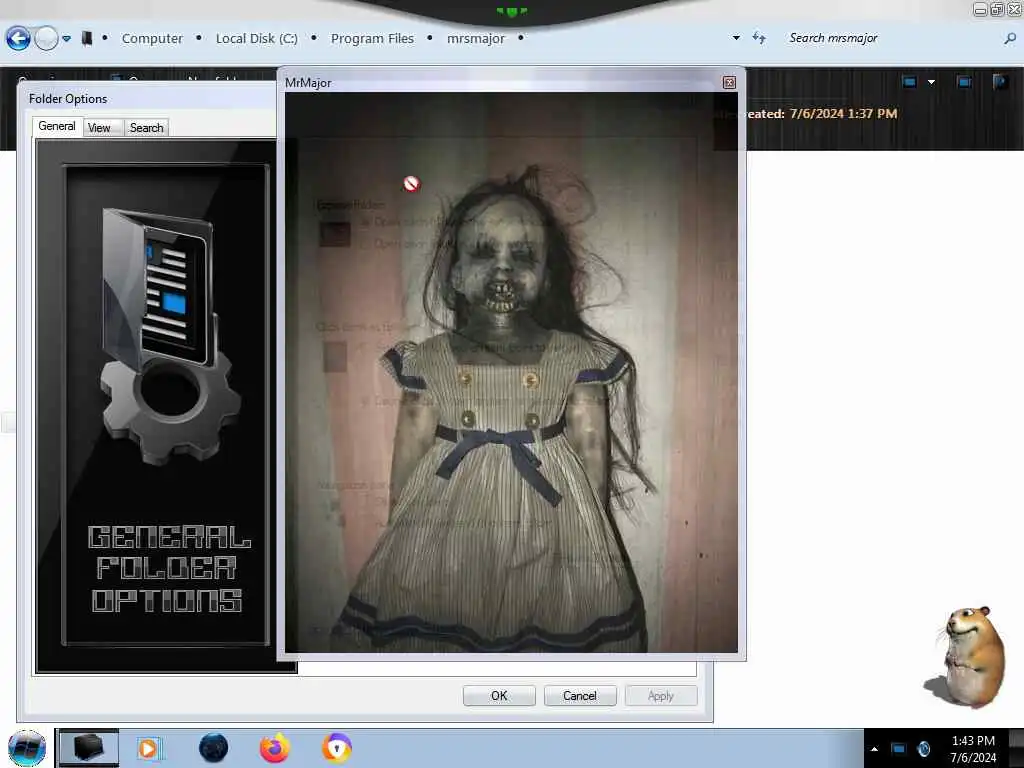This screenshot has height=768, width=1024.
Task: Open the Windows Start orb
Action: (27, 748)
